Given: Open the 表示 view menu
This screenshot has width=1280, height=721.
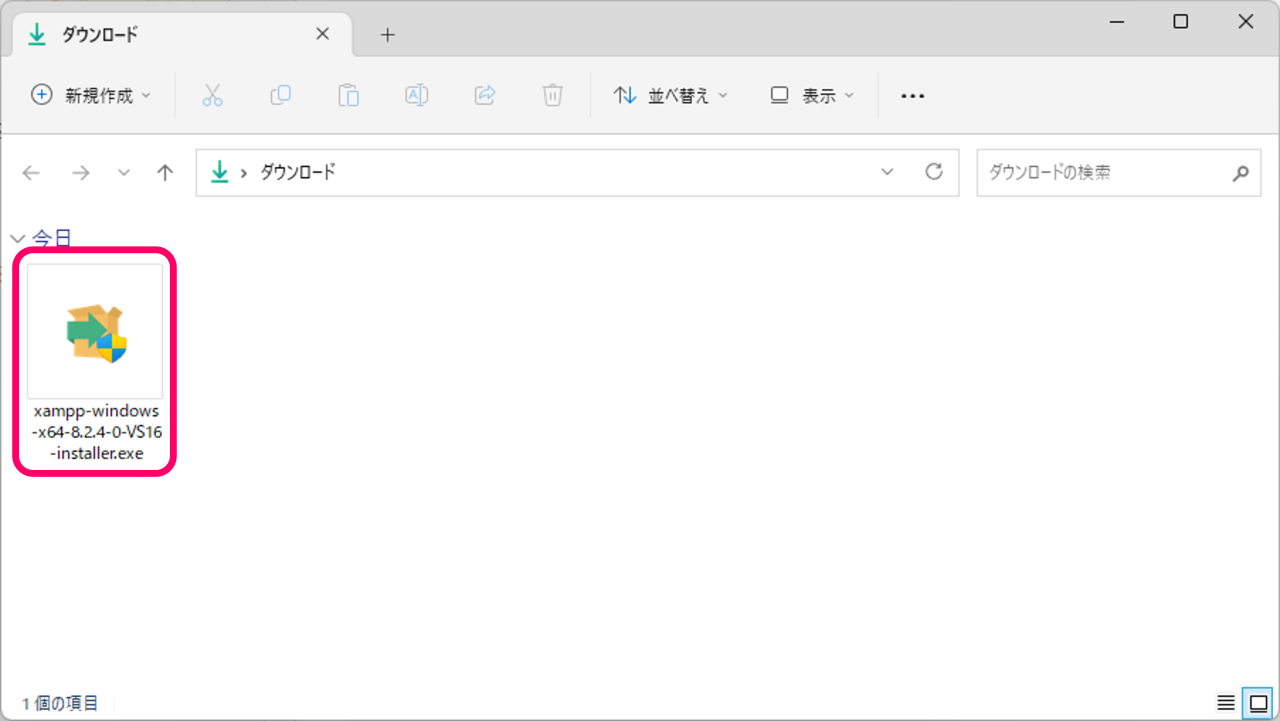Looking at the screenshot, I should (x=812, y=96).
